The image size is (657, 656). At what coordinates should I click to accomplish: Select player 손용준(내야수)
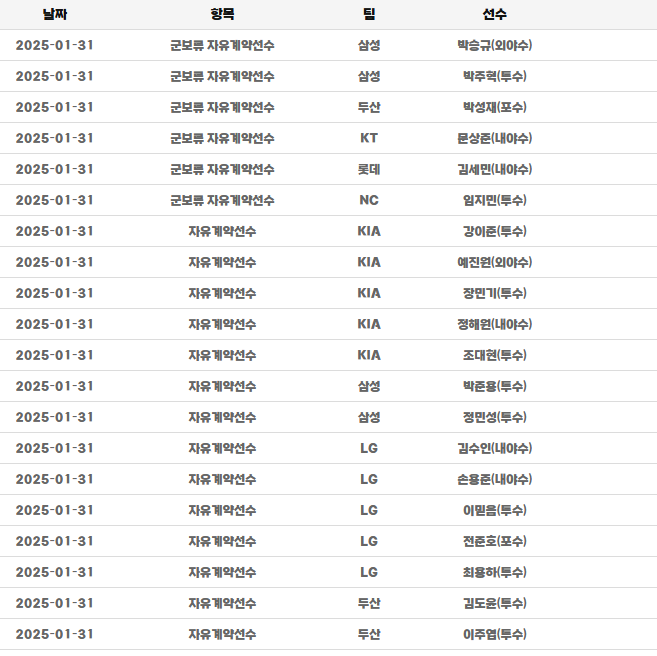(494, 479)
